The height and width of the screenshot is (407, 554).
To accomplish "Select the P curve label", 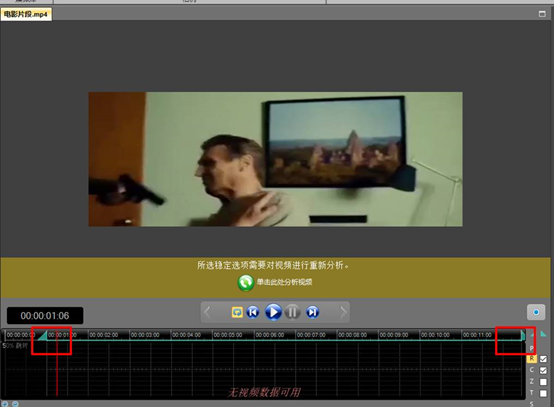I will (531, 348).
